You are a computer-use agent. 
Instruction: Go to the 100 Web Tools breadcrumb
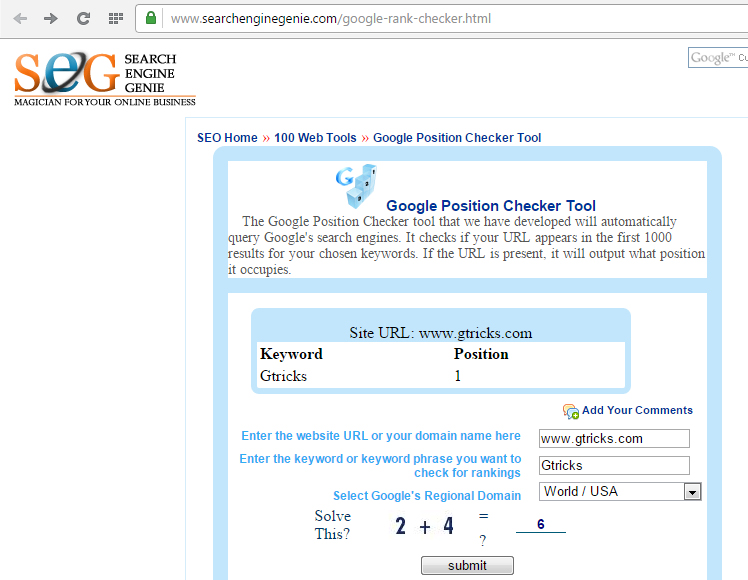[x=315, y=138]
